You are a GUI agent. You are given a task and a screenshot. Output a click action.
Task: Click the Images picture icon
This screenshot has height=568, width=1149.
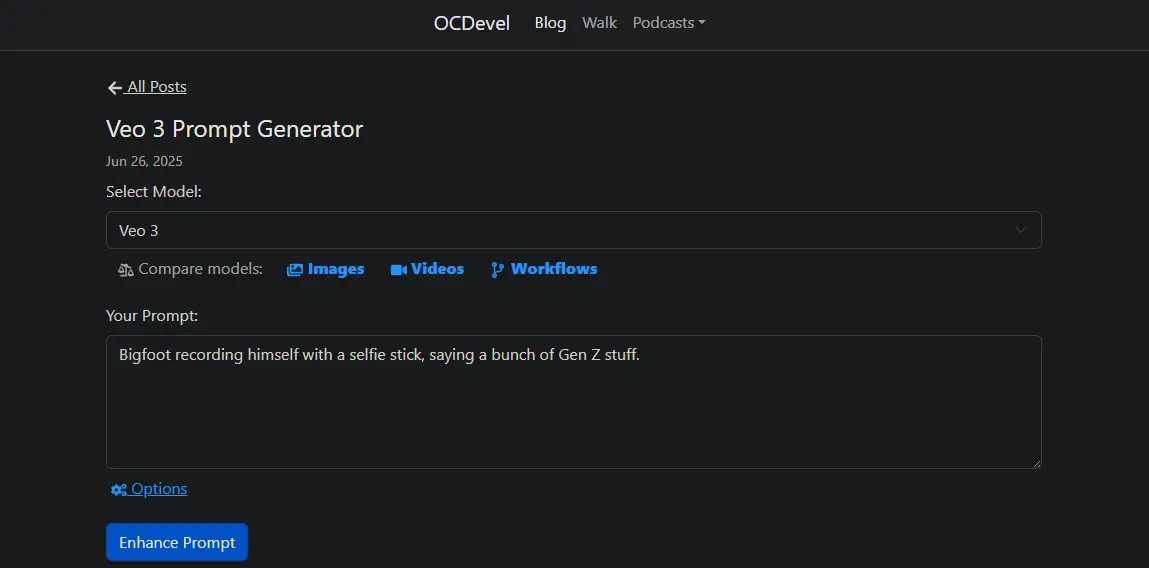pyautogui.click(x=295, y=270)
